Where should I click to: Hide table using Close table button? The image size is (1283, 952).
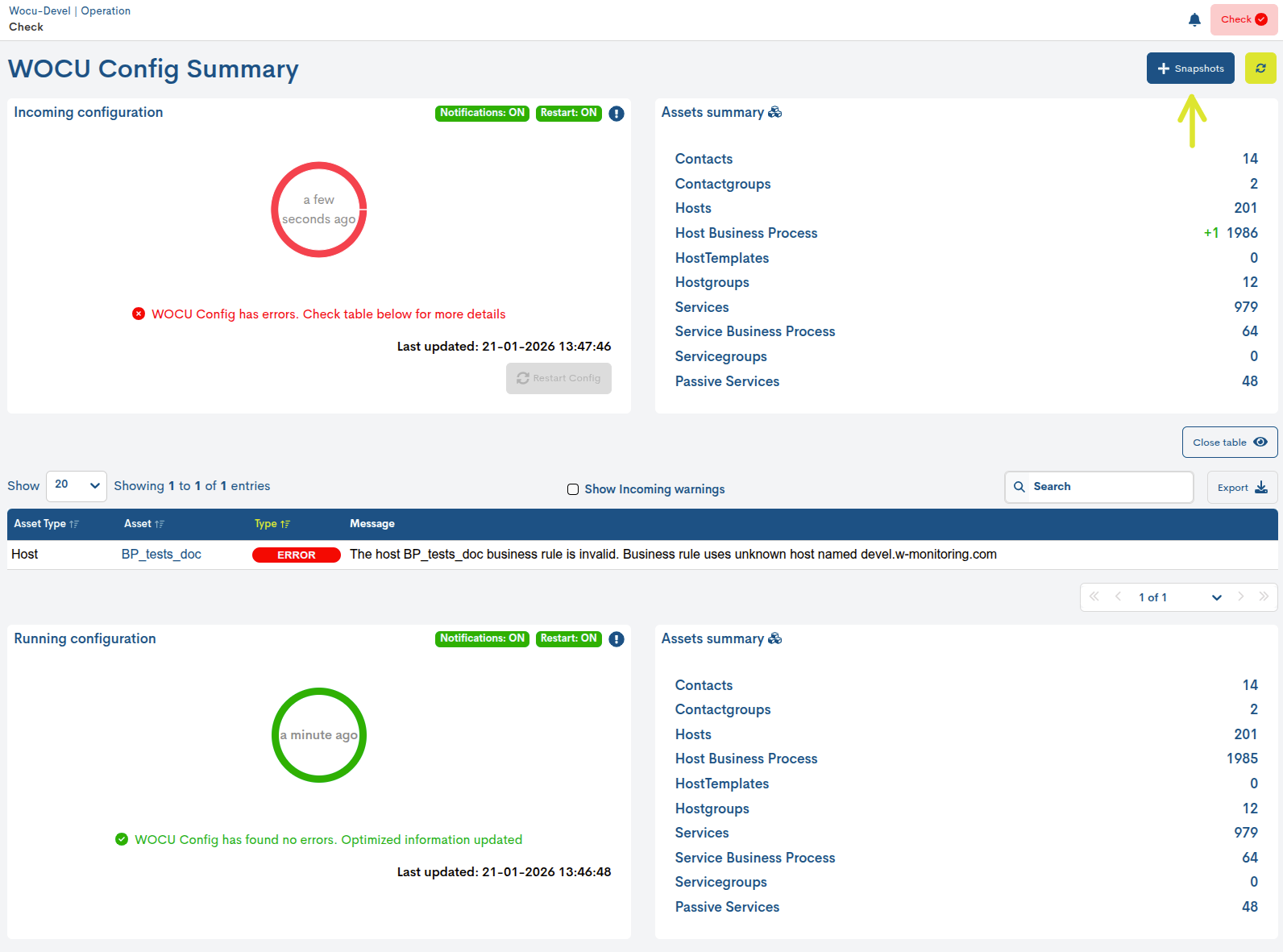click(x=1229, y=443)
